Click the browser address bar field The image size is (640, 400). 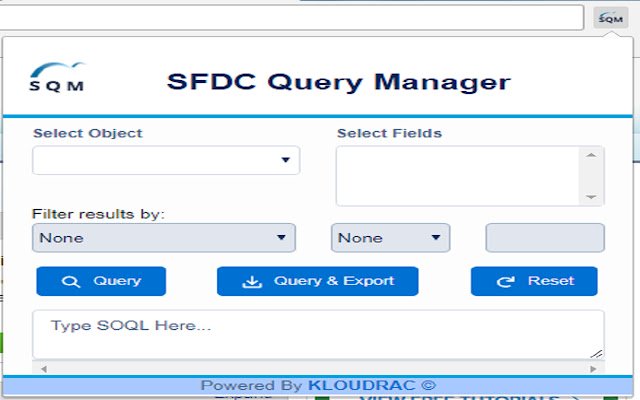point(291,18)
